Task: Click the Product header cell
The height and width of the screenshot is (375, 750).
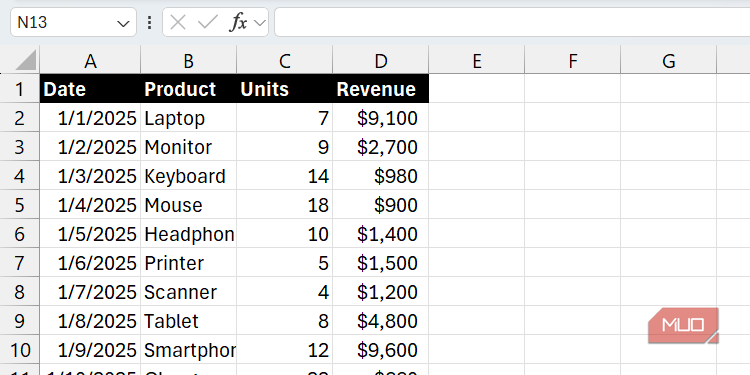Action: pos(188,88)
